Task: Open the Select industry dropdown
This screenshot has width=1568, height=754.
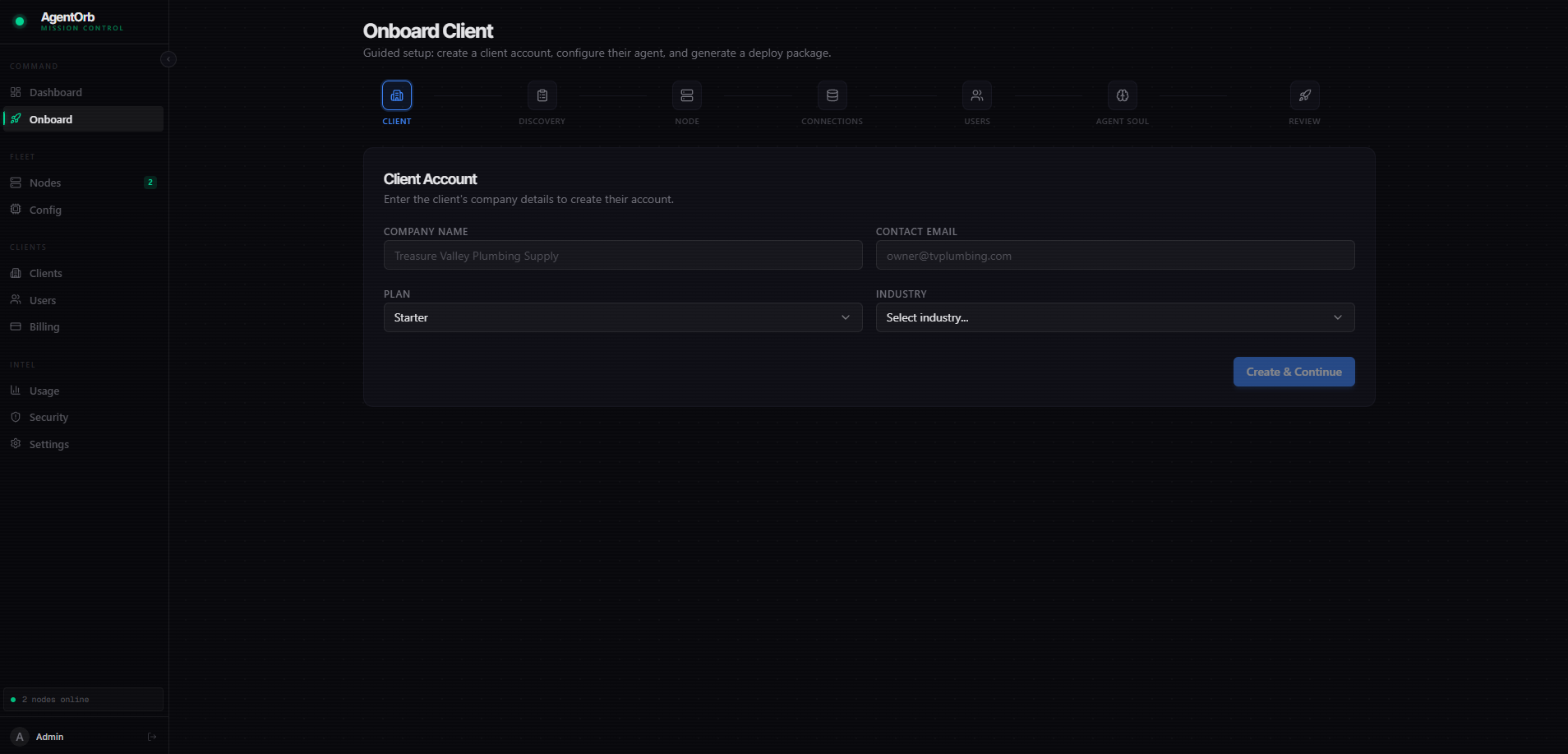Action: point(1115,317)
